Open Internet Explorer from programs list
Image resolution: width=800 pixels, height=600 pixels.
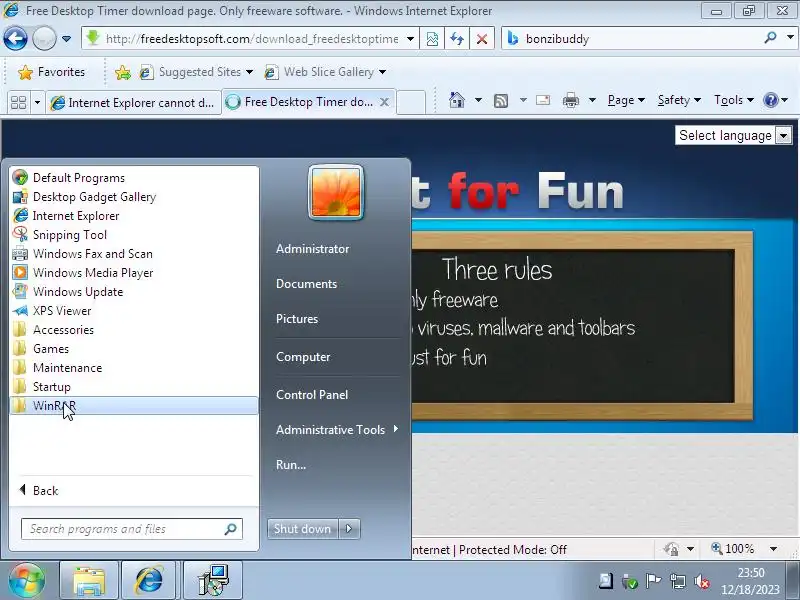tap(134, 216)
